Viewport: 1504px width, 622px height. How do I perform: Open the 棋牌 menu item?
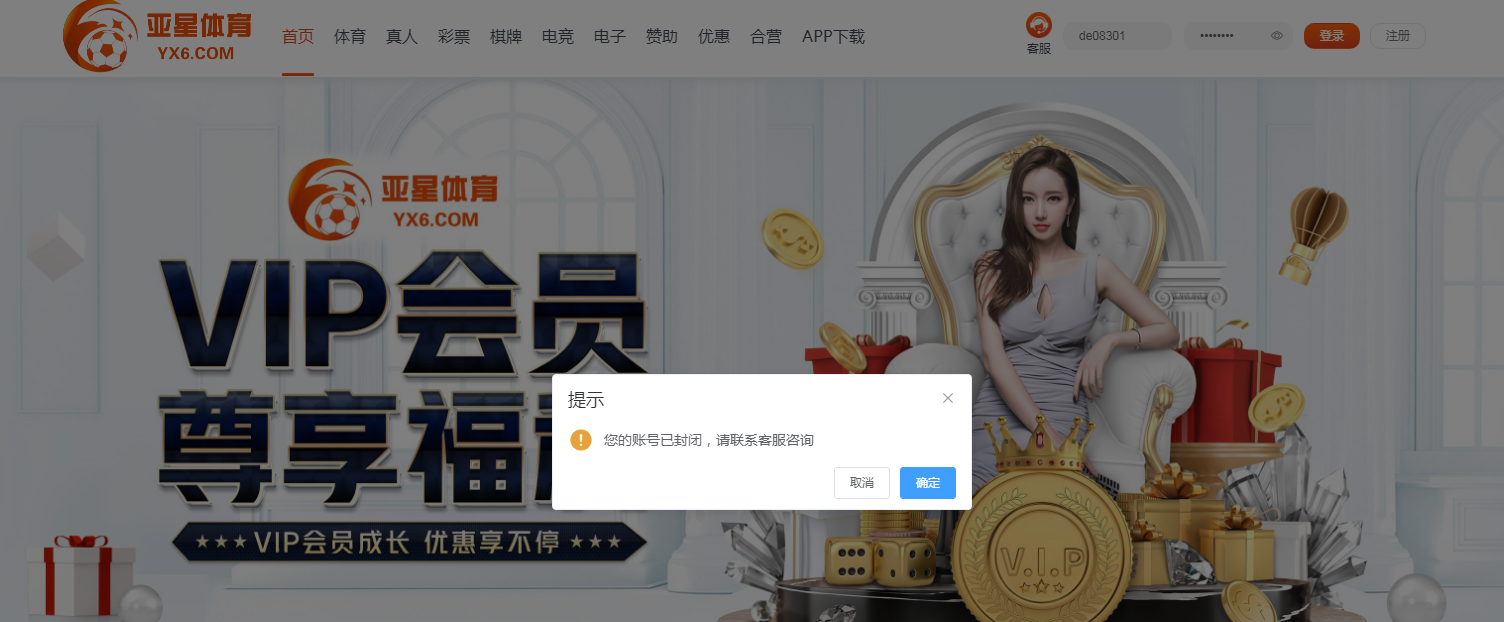tap(506, 37)
